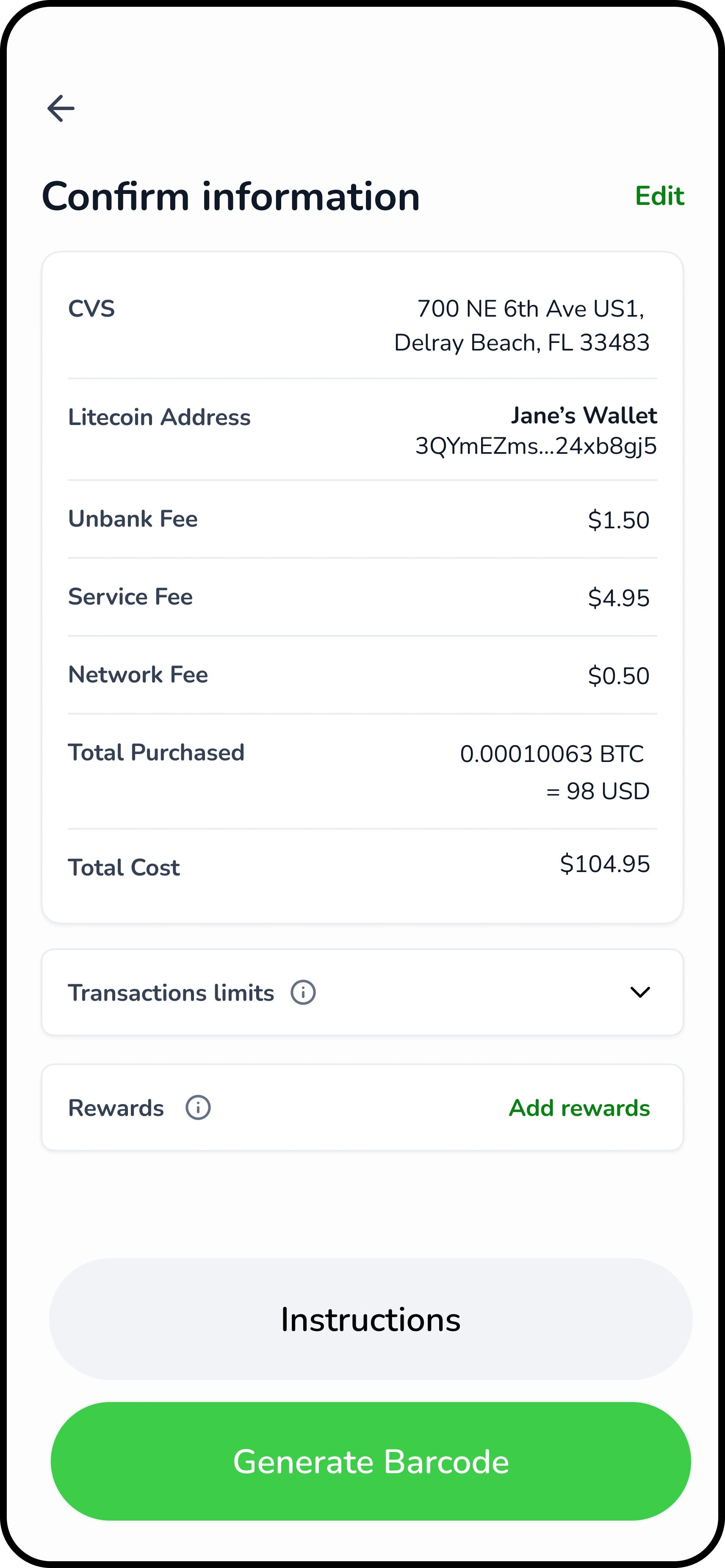This screenshot has width=725, height=1568.
Task: Tap the Transactions limits label
Action: click(171, 993)
